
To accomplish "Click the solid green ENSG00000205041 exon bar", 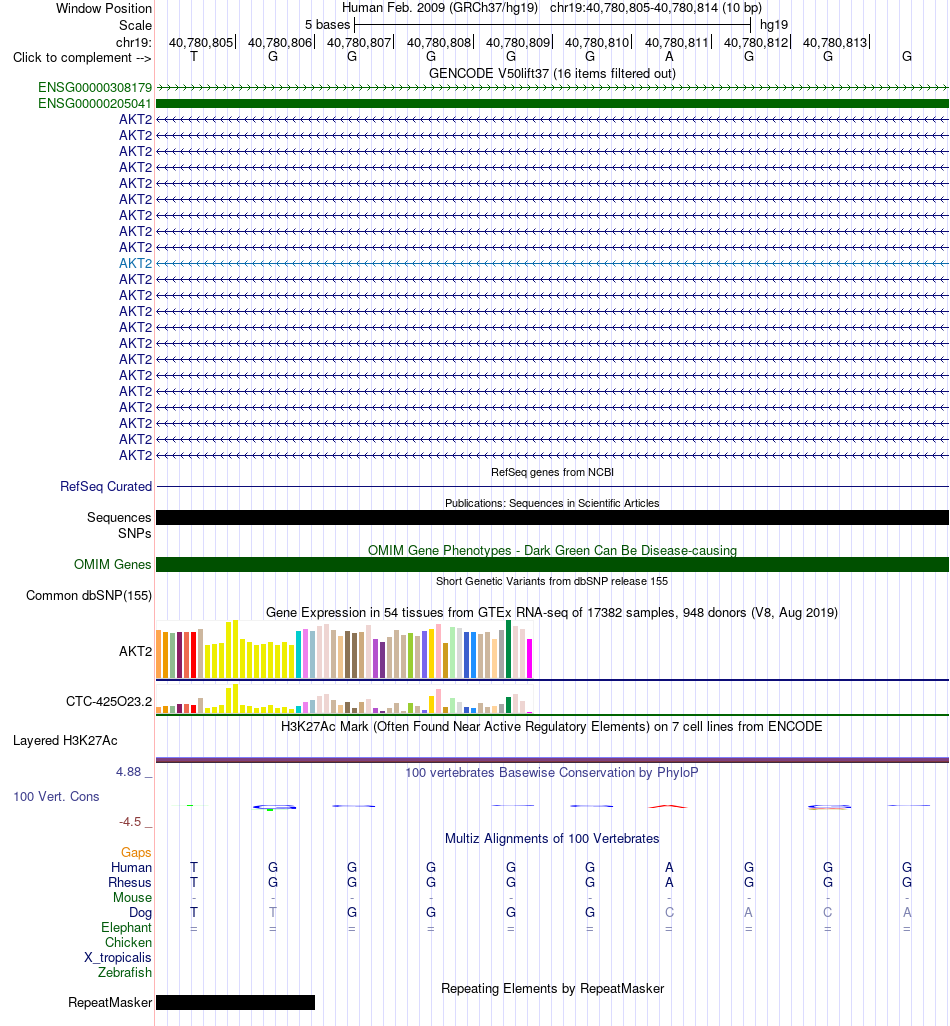I will (x=552, y=103).
